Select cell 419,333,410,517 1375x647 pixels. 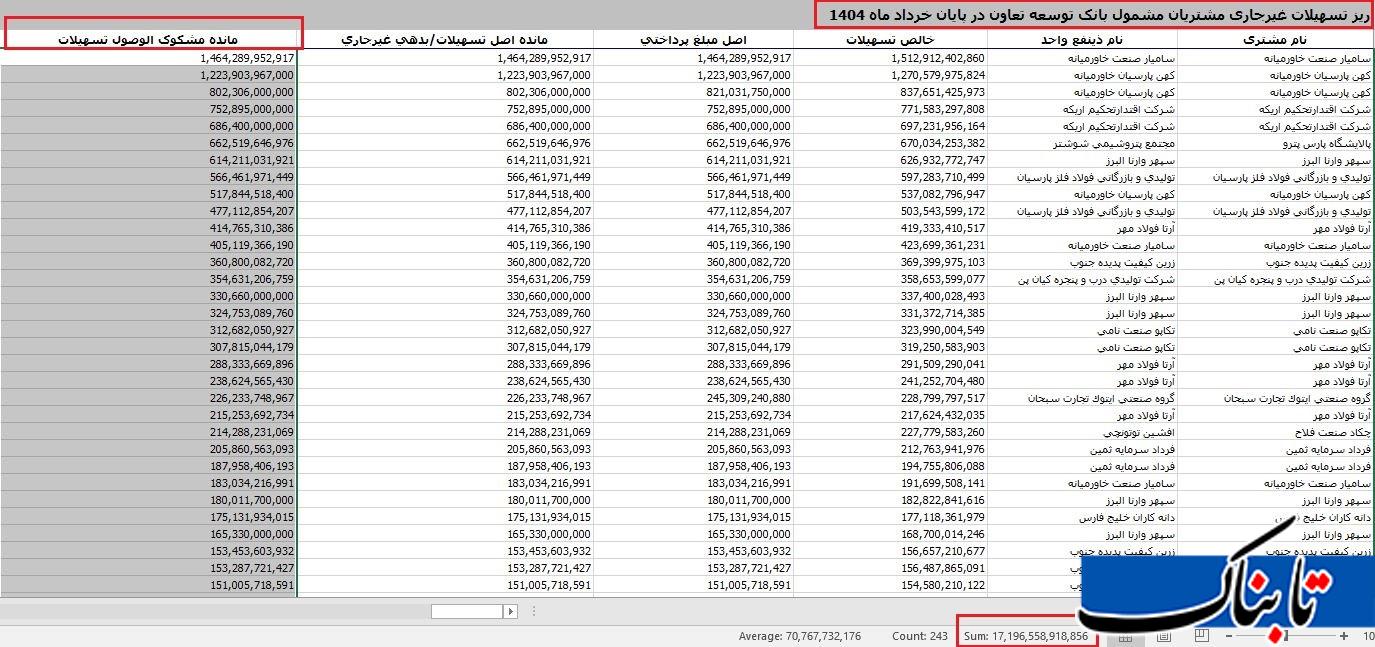[891, 228]
